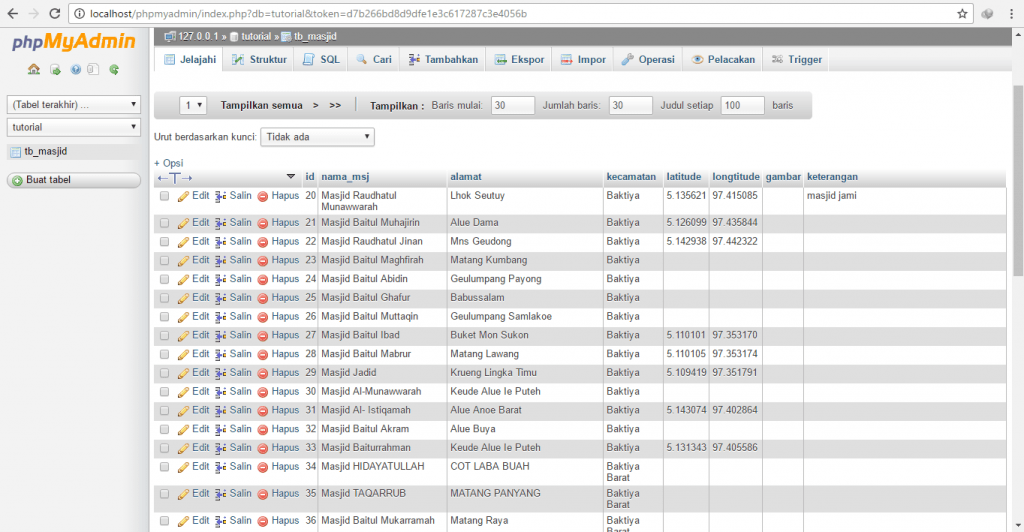Viewport: 1024px width, 532px height.
Task: Click the browser reload page icon
Action: [x=55, y=14]
